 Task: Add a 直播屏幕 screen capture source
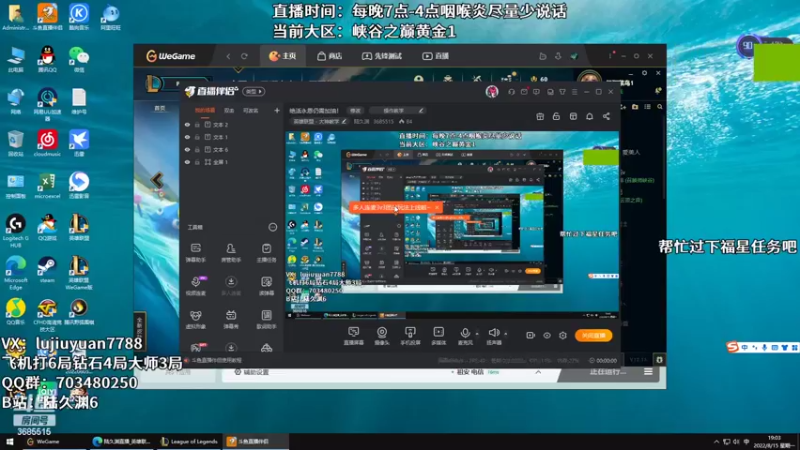tap(354, 336)
